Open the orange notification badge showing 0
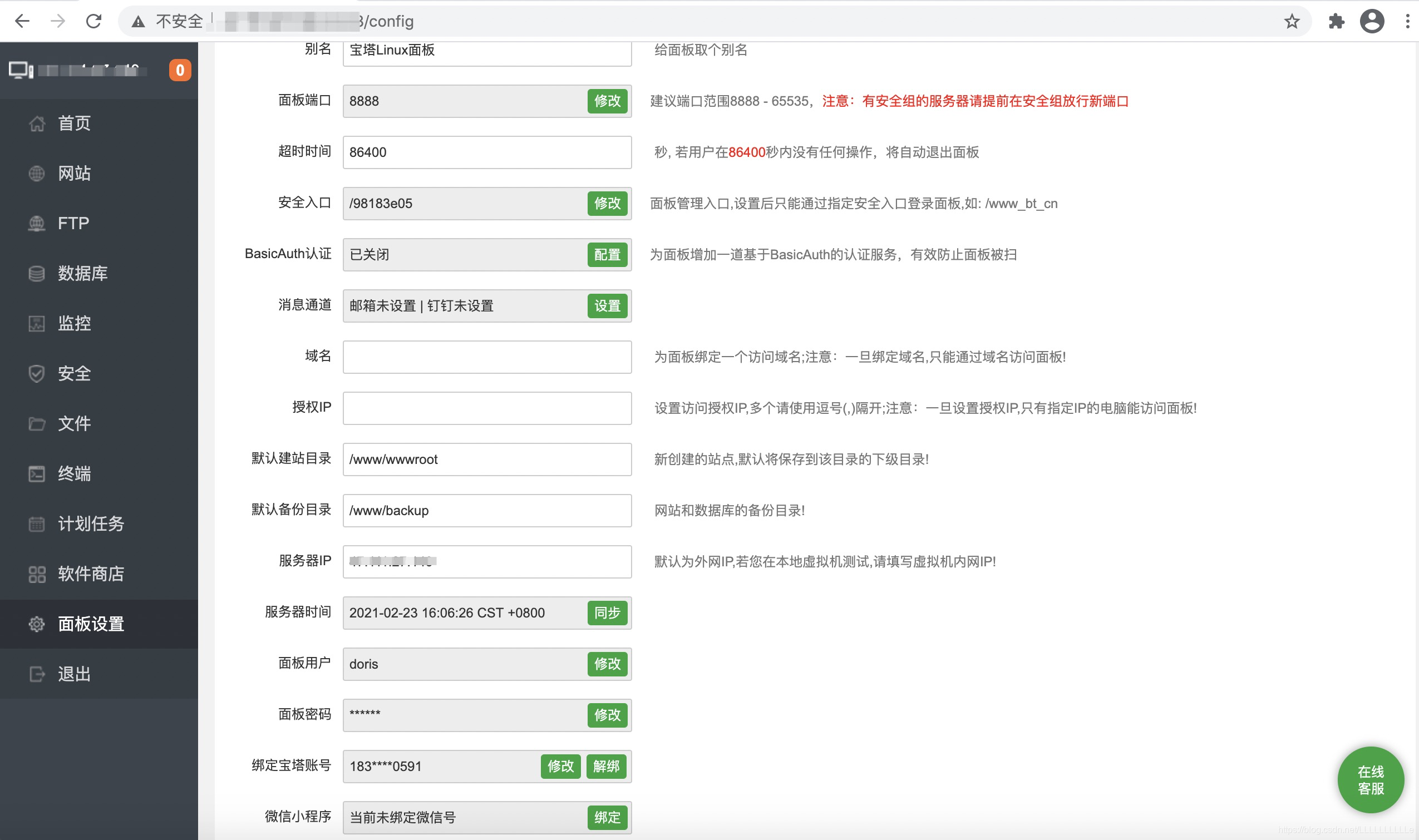The image size is (1419, 840). coord(180,70)
